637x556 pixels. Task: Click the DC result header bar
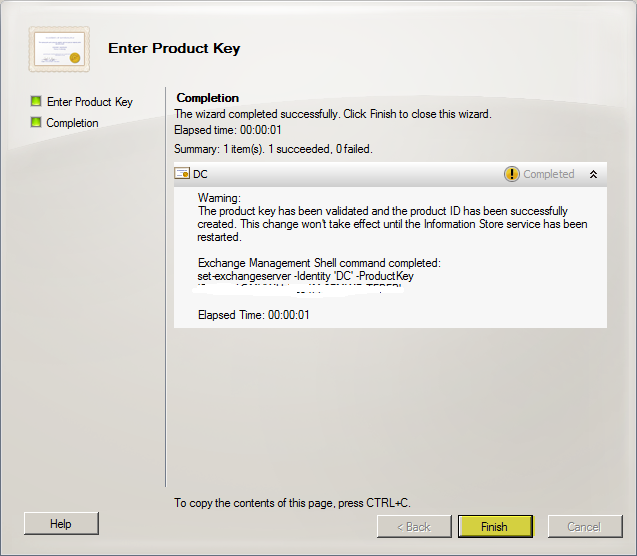390,174
